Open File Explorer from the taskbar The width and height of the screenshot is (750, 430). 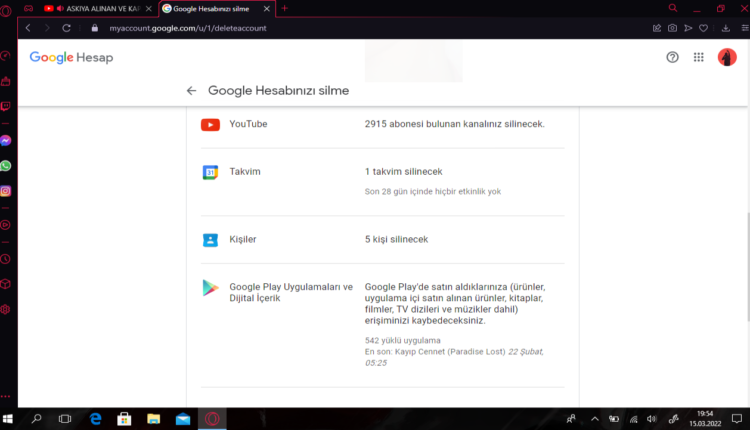(154, 419)
